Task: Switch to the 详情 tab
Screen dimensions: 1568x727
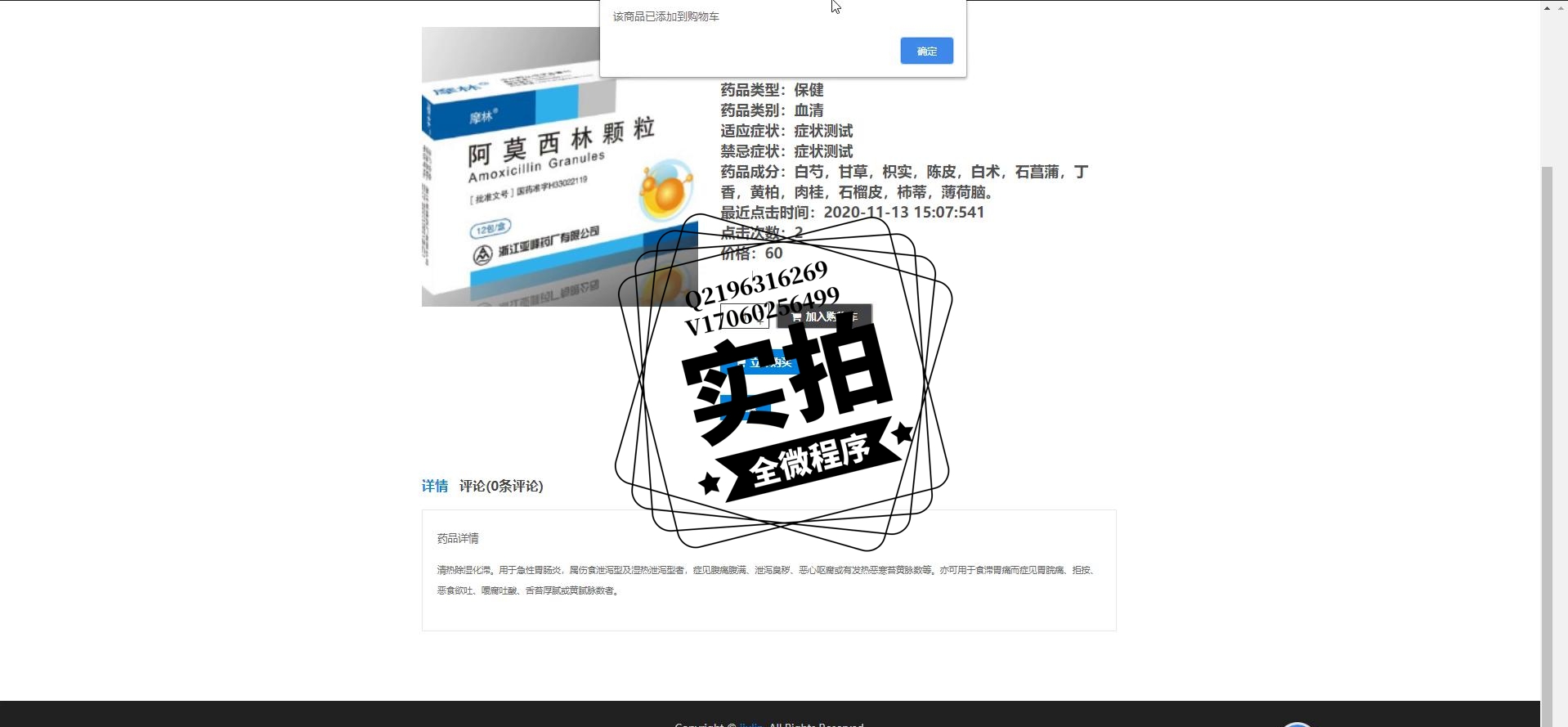Action: pos(435,486)
